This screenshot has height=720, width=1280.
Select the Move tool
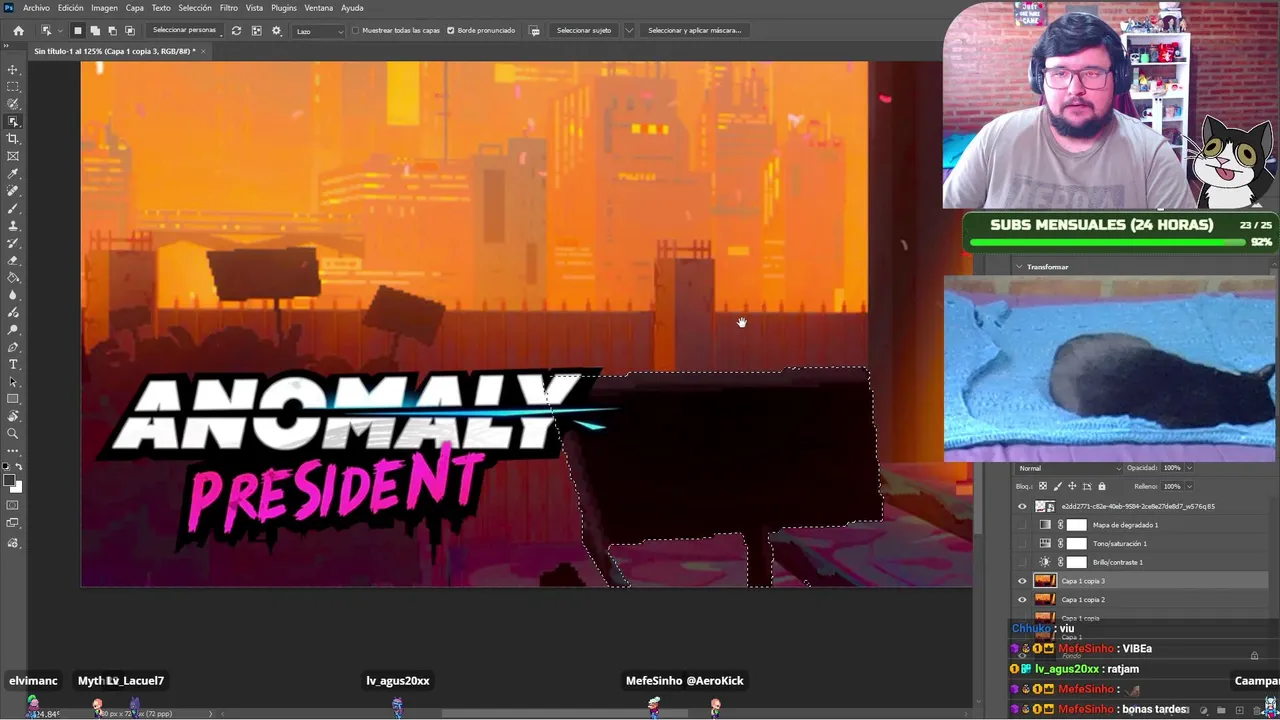[x=13, y=69]
